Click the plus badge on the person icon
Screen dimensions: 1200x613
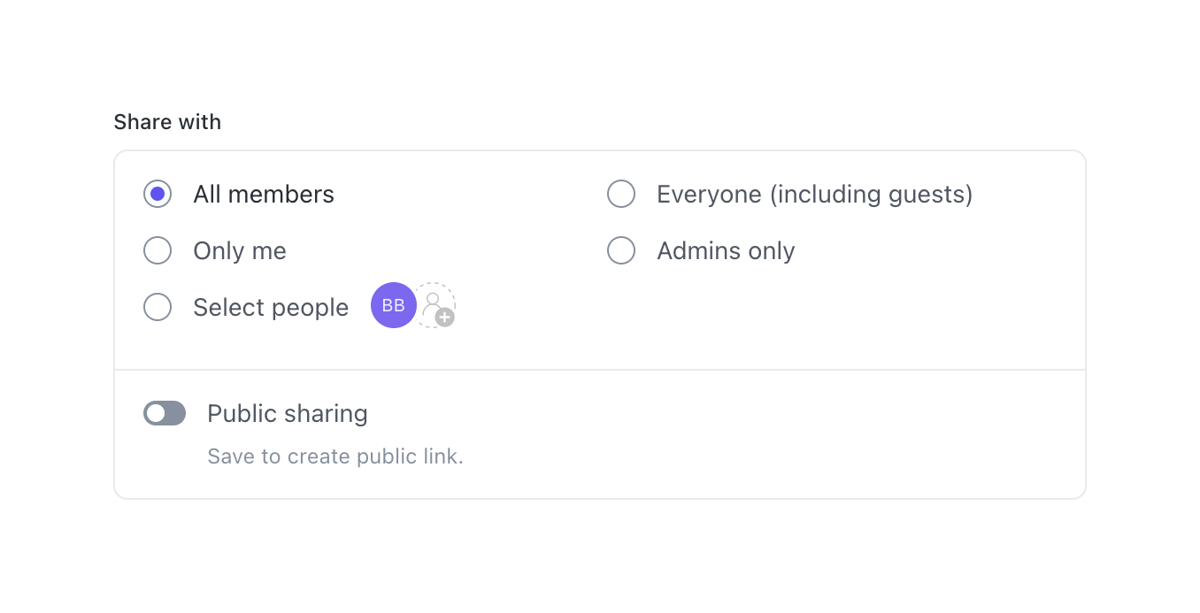tap(443, 318)
